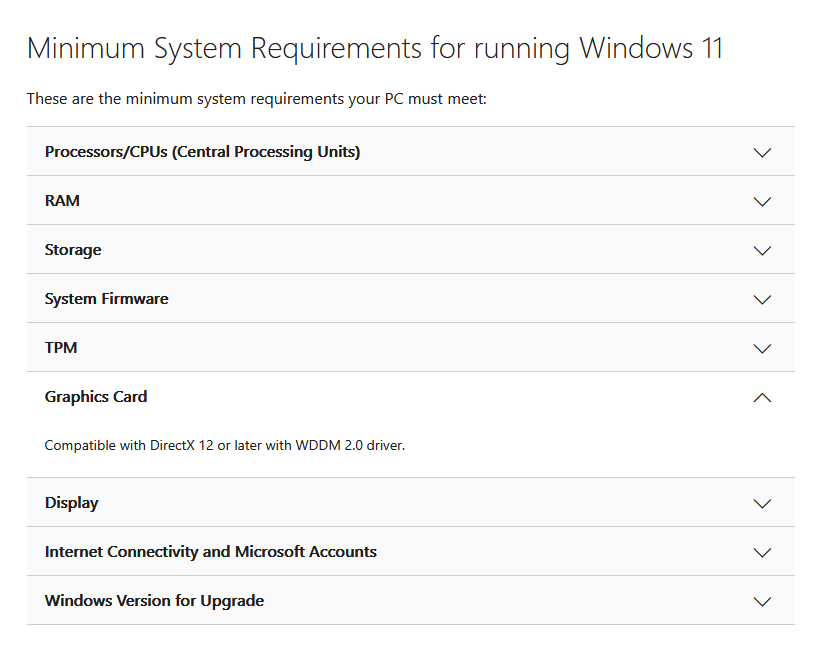The image size is (824, 664).
Task: Click the TPM row's down arrow
Action: pyautogui.click(x=762, y=348)
